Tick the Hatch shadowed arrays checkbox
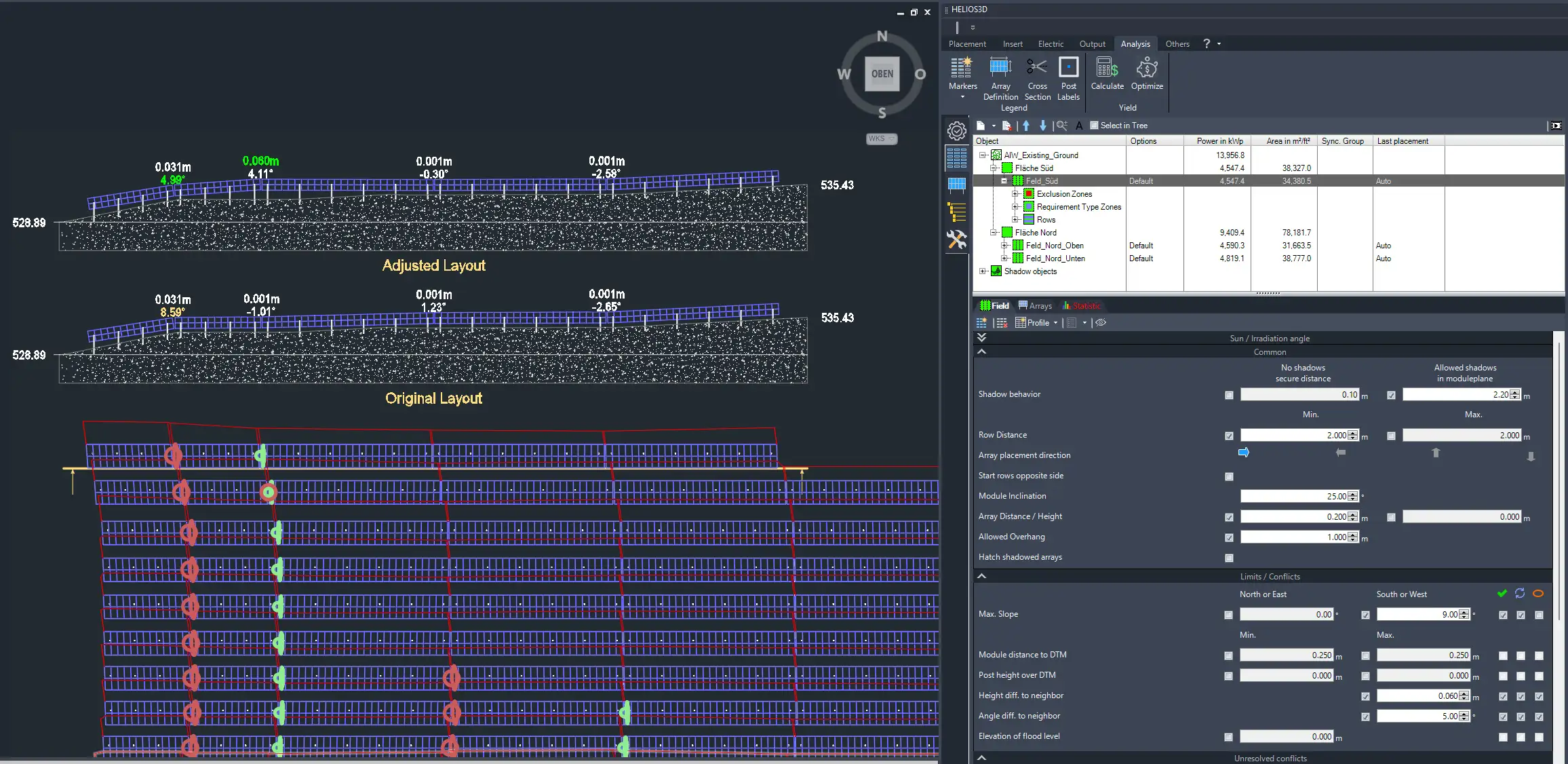Screen dimensions: 1568x764 point(1229,558)
